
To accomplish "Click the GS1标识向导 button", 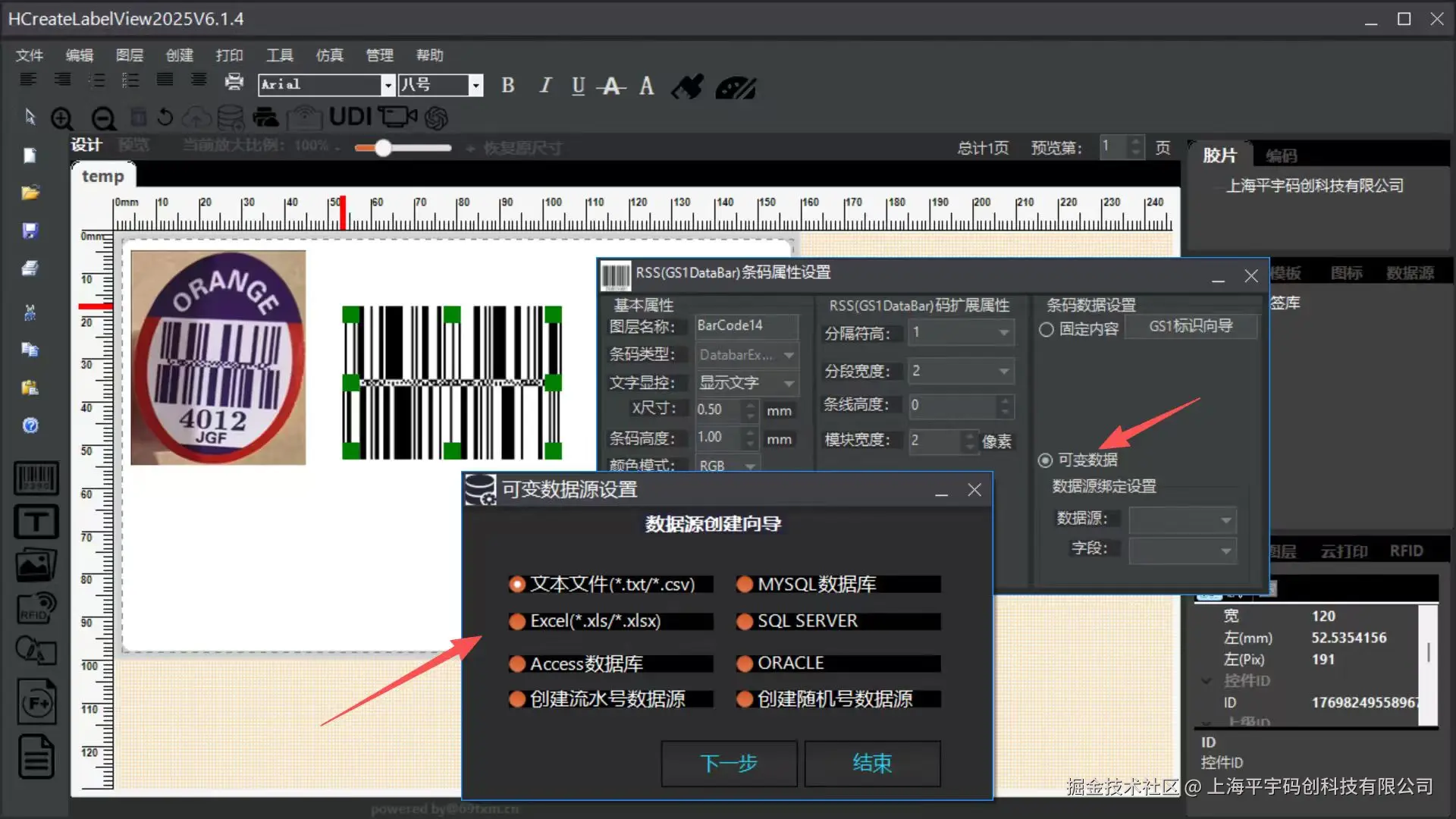I will (1191, 326).
